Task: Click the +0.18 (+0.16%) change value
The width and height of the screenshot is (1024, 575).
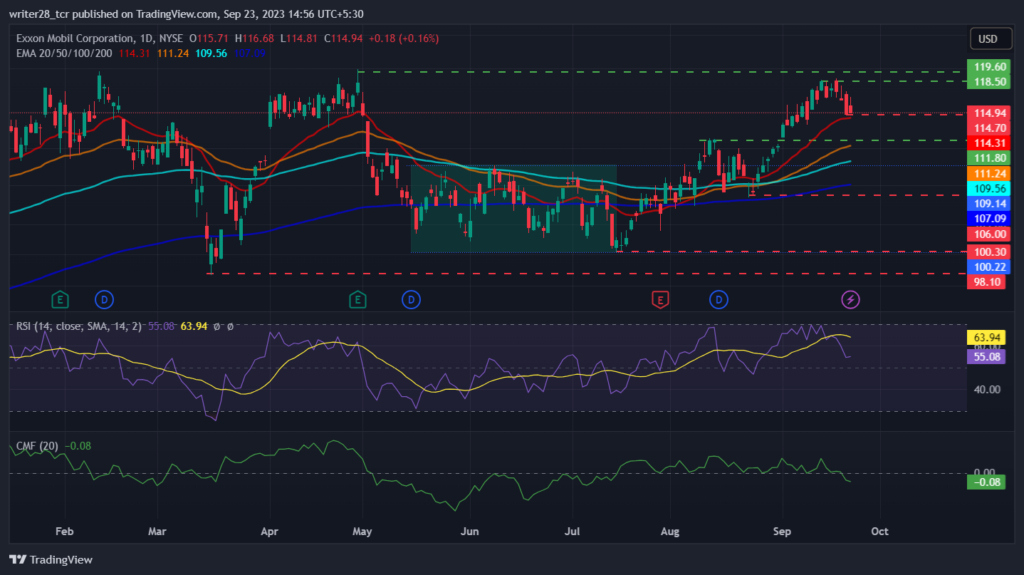Action: (404, 39)
